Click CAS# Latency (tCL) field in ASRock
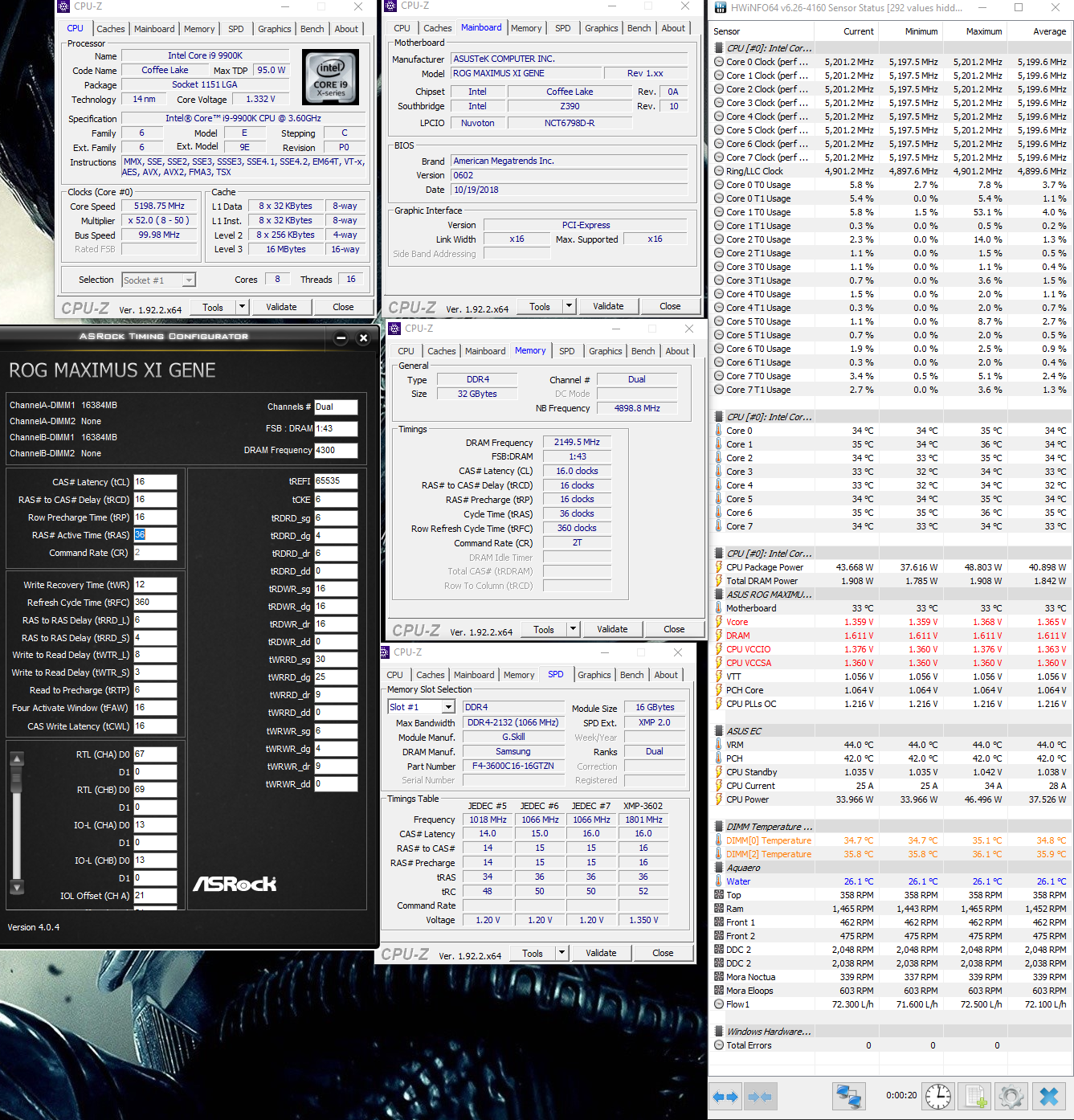Image resolution: width=1074 pixels, height=1120 pixels. [155, 482]
